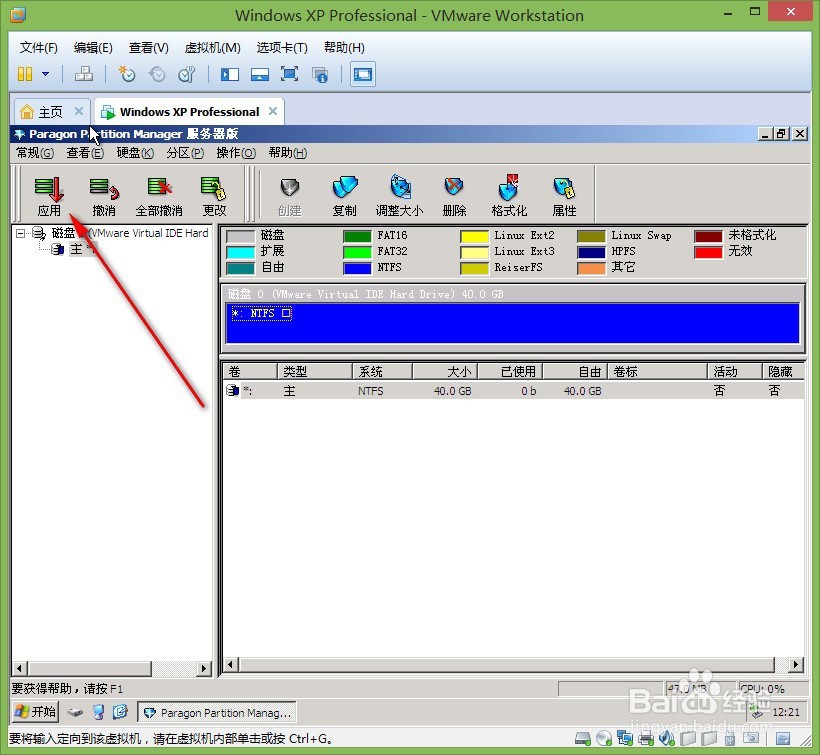The width and height of the screenshot is (820, 755).
Task: Click VMware console view icon
Action: coord(362,74)
